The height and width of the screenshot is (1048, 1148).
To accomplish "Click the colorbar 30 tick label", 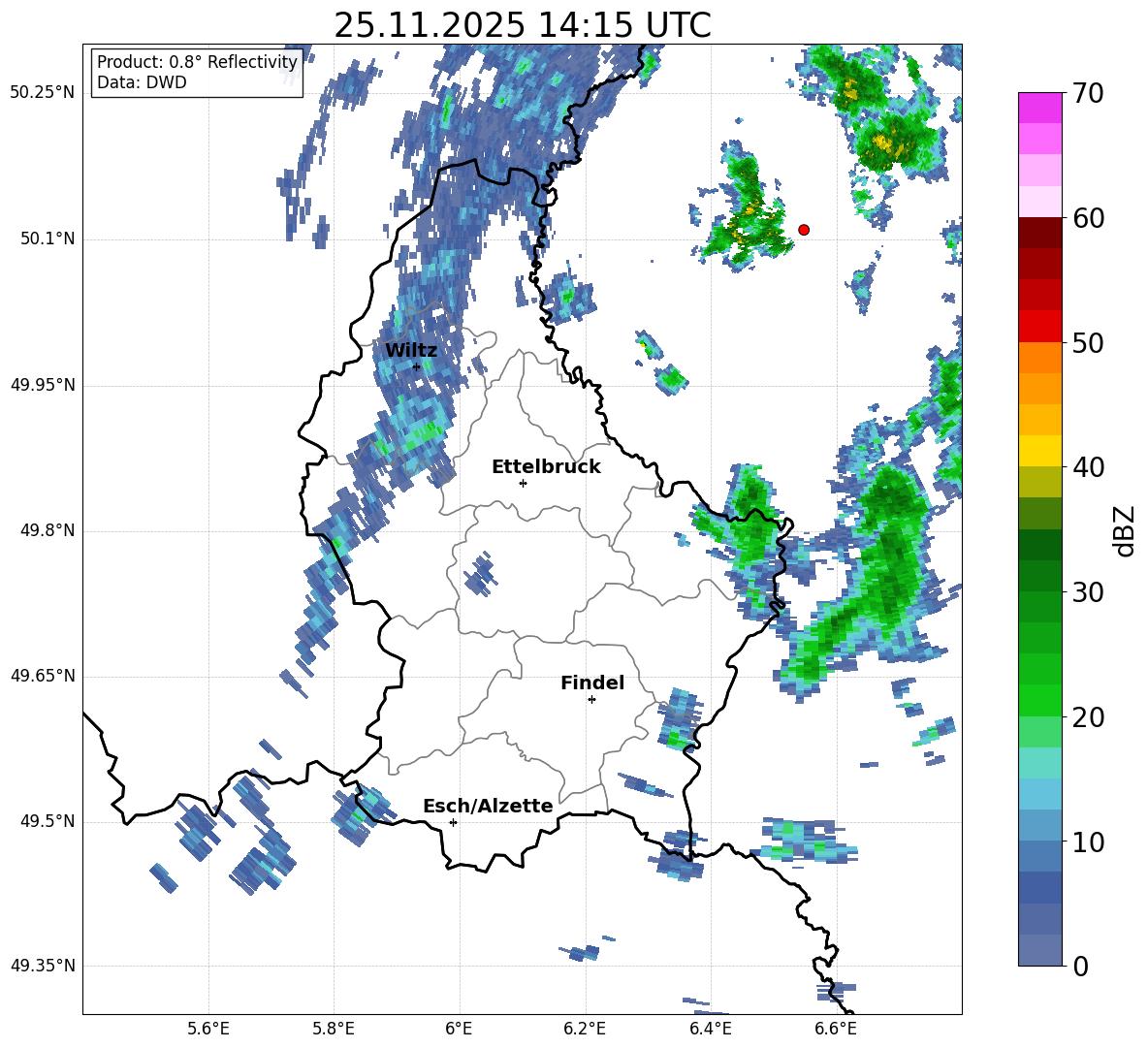I will 1088,592.
